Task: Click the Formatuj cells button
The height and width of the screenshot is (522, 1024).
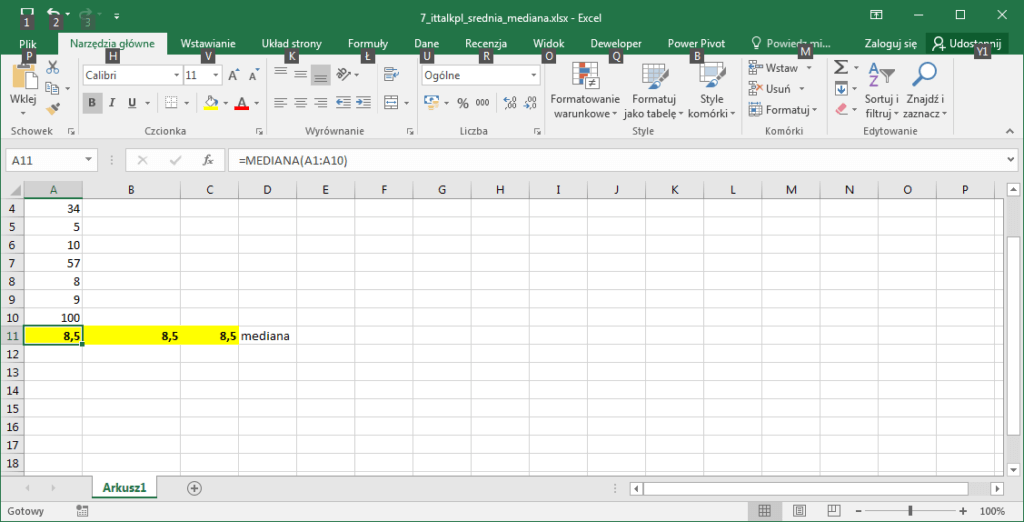Action: pos(782,109)
